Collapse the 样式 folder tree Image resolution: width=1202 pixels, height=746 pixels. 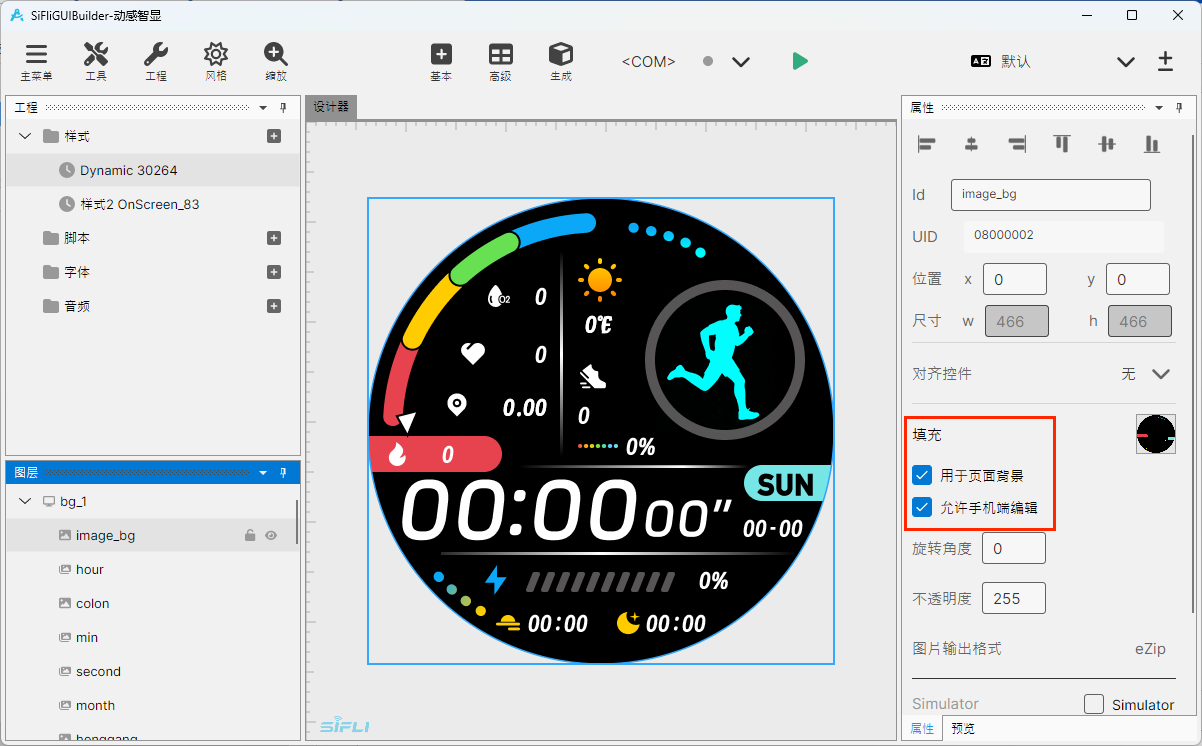[x=26, y=136]
